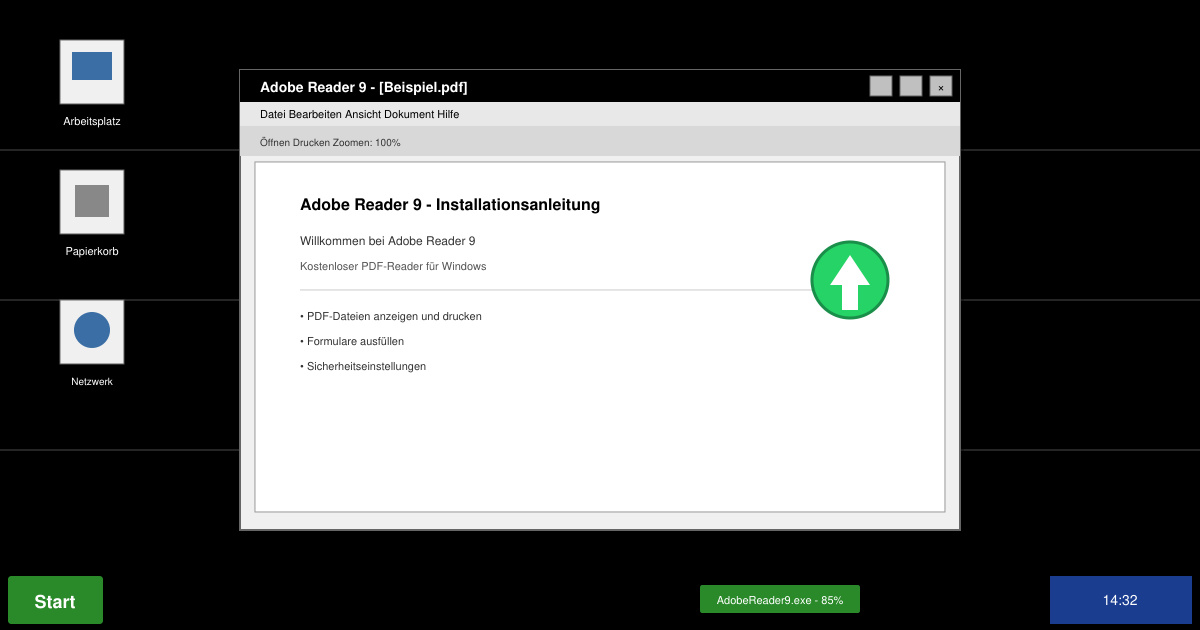Open the Arbeitsplatz desktop icon

click(92, 72)
